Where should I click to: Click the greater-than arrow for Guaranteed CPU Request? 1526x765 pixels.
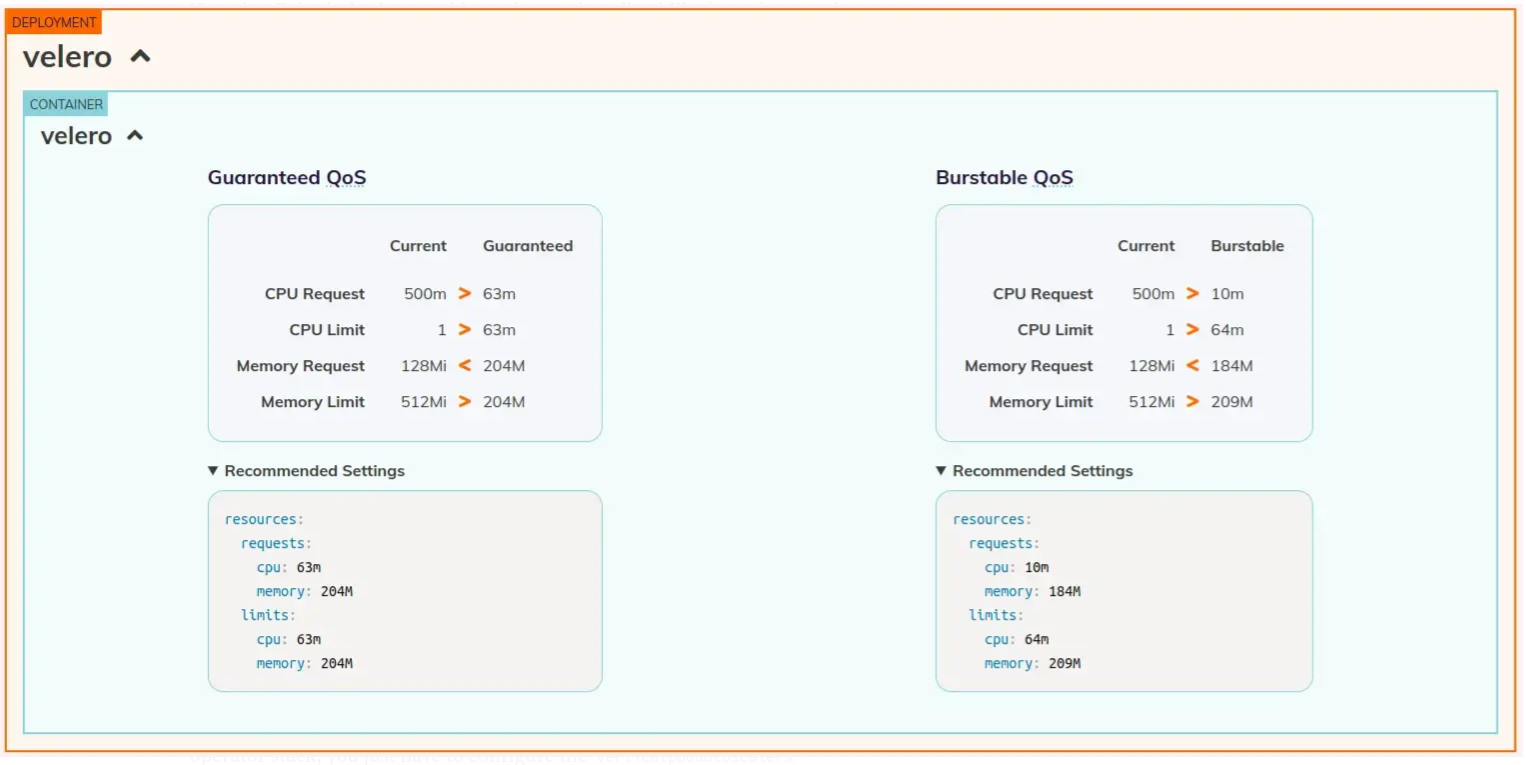coord(464,294)
